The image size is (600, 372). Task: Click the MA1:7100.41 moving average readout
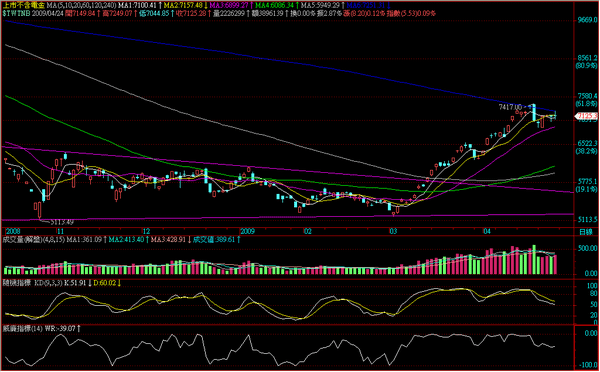[x=136, y=6]
